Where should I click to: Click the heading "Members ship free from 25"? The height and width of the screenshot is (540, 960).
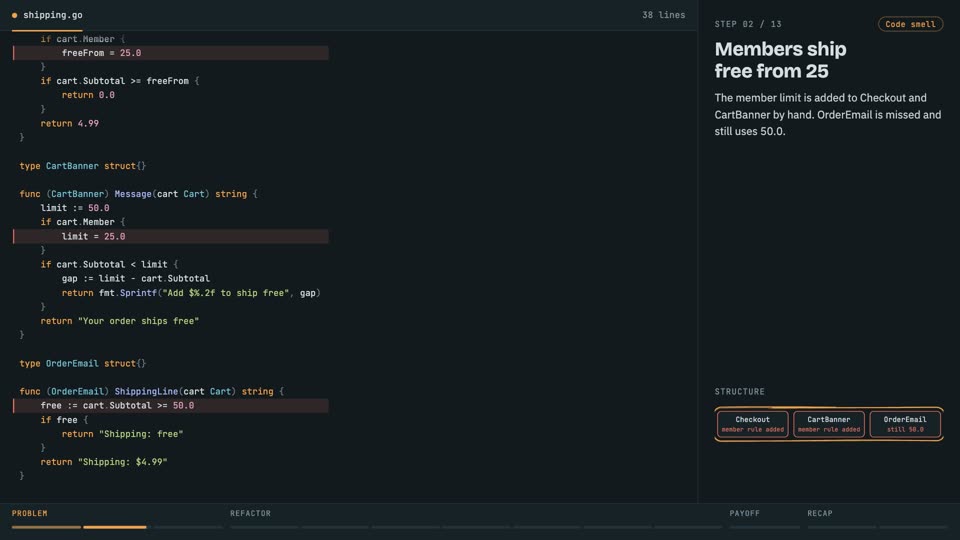780,60
